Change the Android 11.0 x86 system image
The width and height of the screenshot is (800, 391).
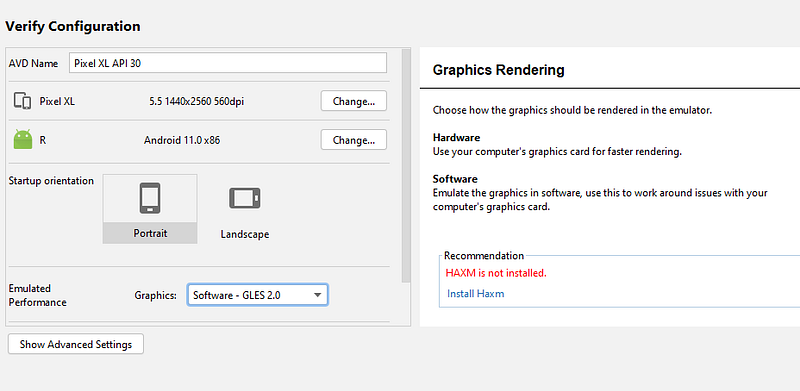point(354,140)
